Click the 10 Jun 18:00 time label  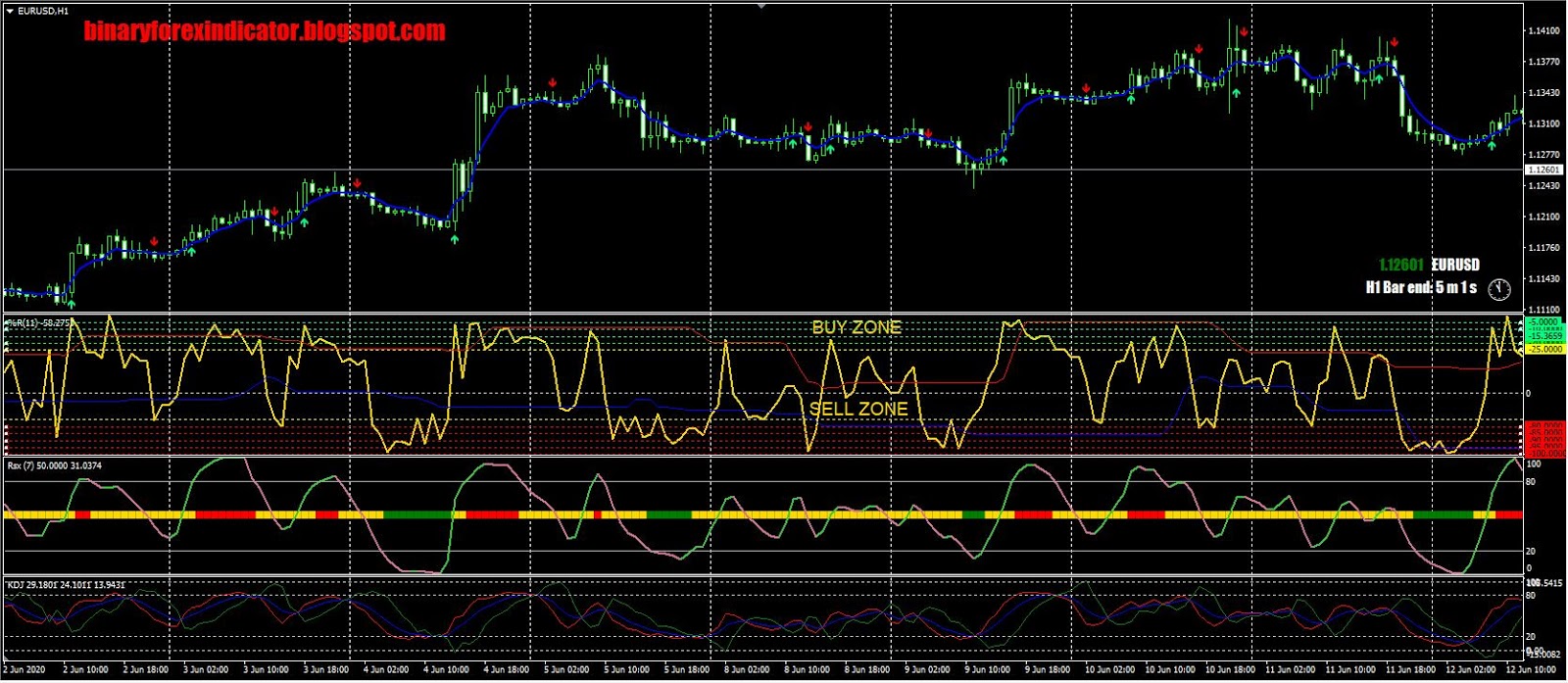tap(1229, 670)
